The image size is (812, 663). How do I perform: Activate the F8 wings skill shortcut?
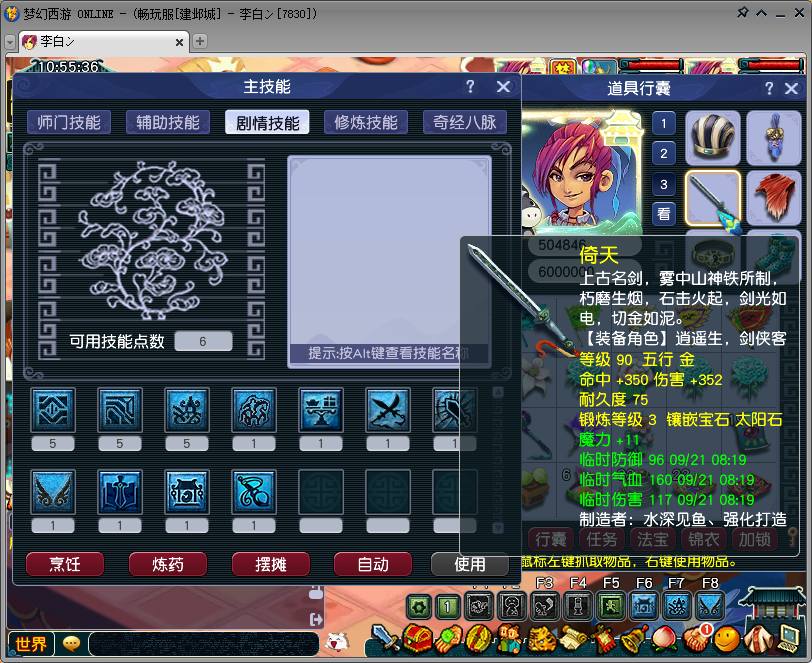710,607
